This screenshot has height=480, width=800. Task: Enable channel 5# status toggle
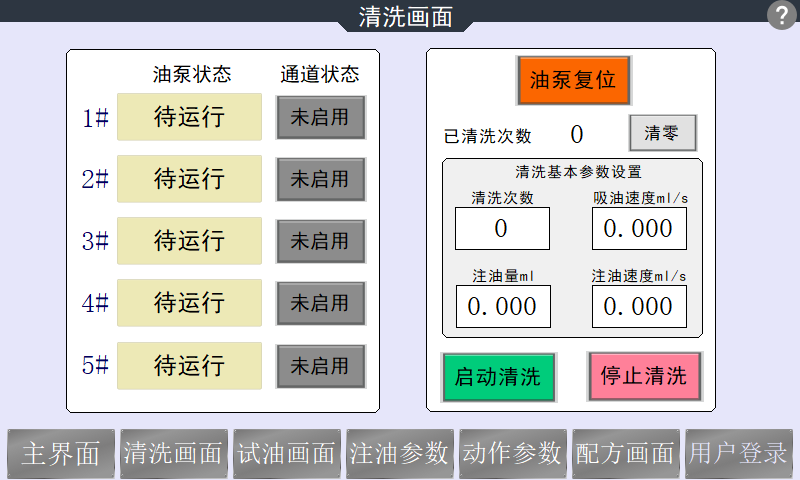point(320,366)
